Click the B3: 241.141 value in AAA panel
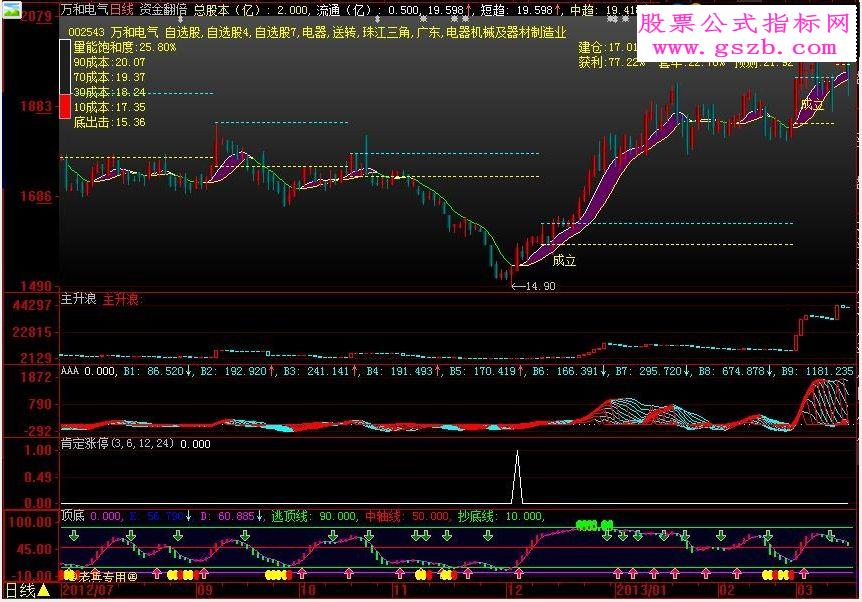 coord(321,371)
